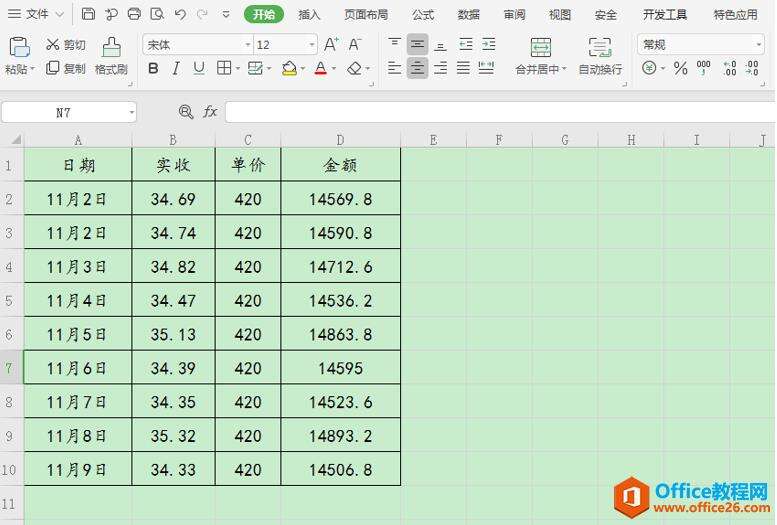Open the number format 常规 dropdown

(x=759, y=45)
